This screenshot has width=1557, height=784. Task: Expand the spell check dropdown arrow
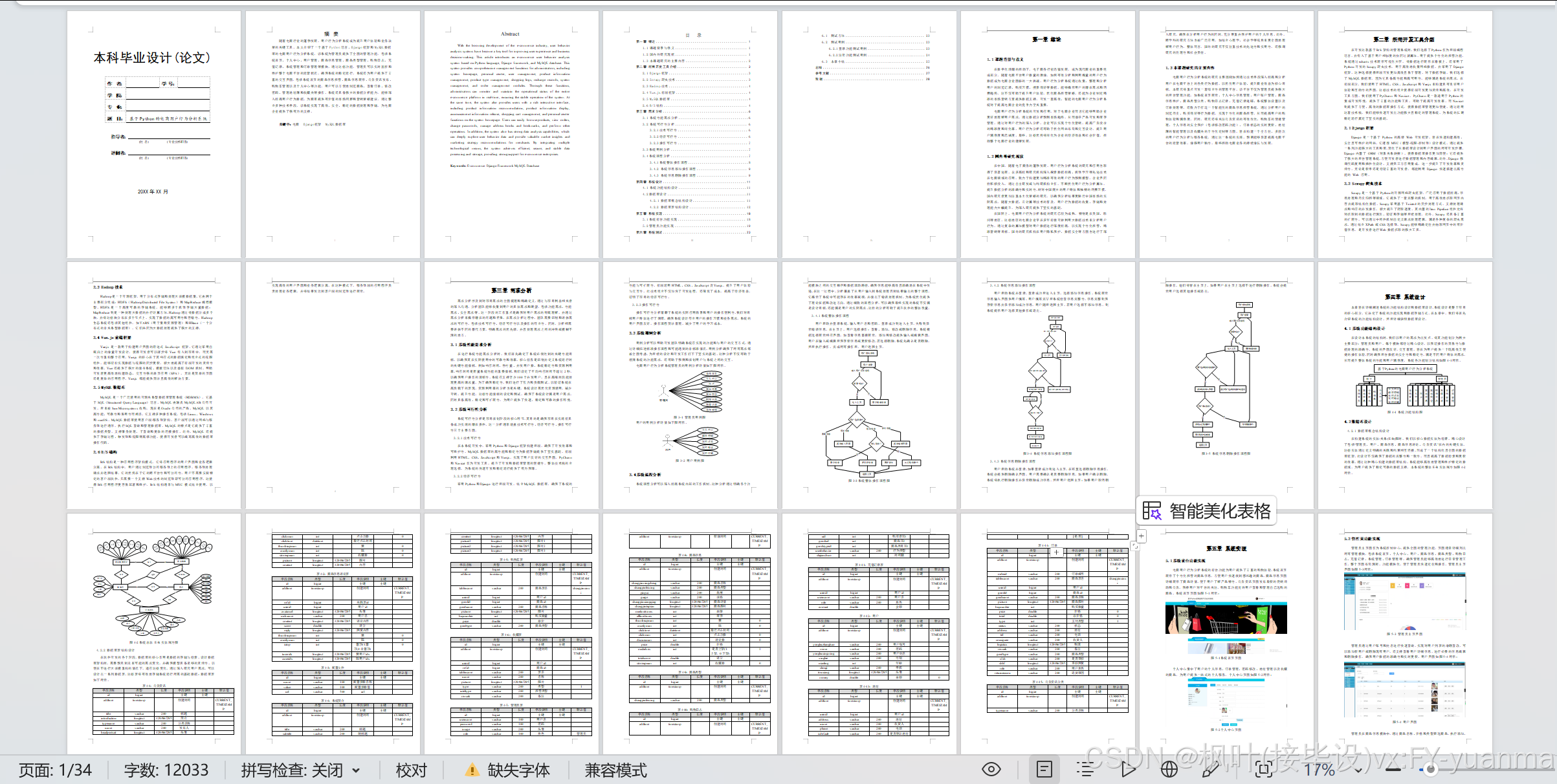click(356, 770)
